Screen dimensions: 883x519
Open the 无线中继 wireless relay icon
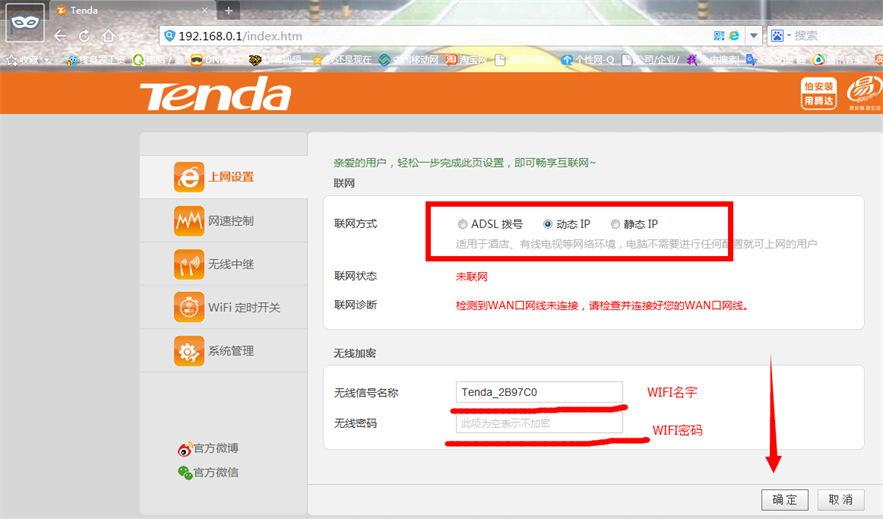[189, 264]
